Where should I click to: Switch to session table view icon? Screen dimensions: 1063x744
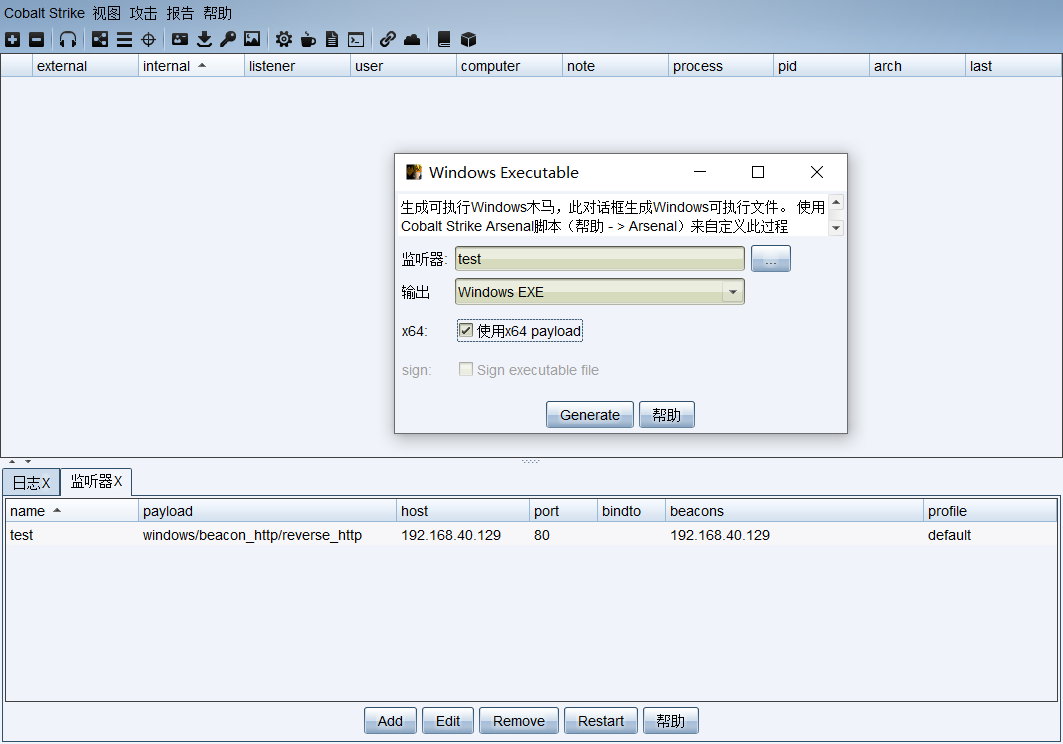click(x=124, y=39)
